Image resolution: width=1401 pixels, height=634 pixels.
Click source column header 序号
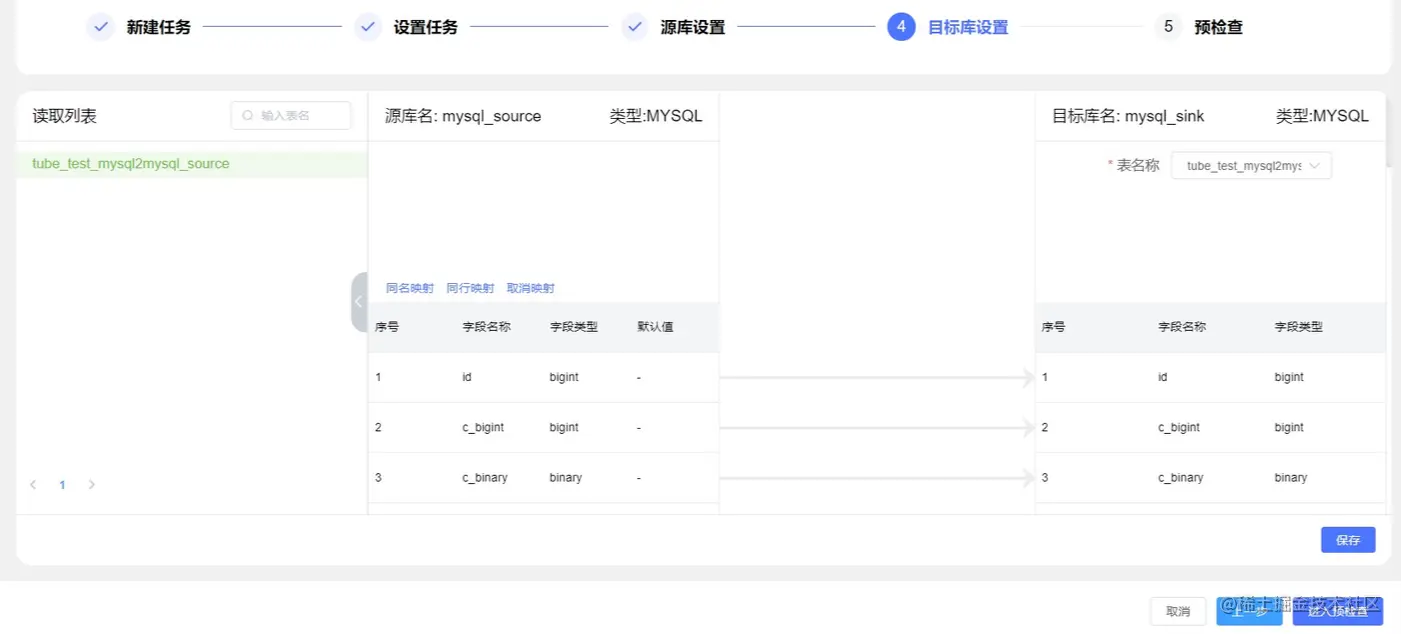pyautogui.click(x=387, y=327)
